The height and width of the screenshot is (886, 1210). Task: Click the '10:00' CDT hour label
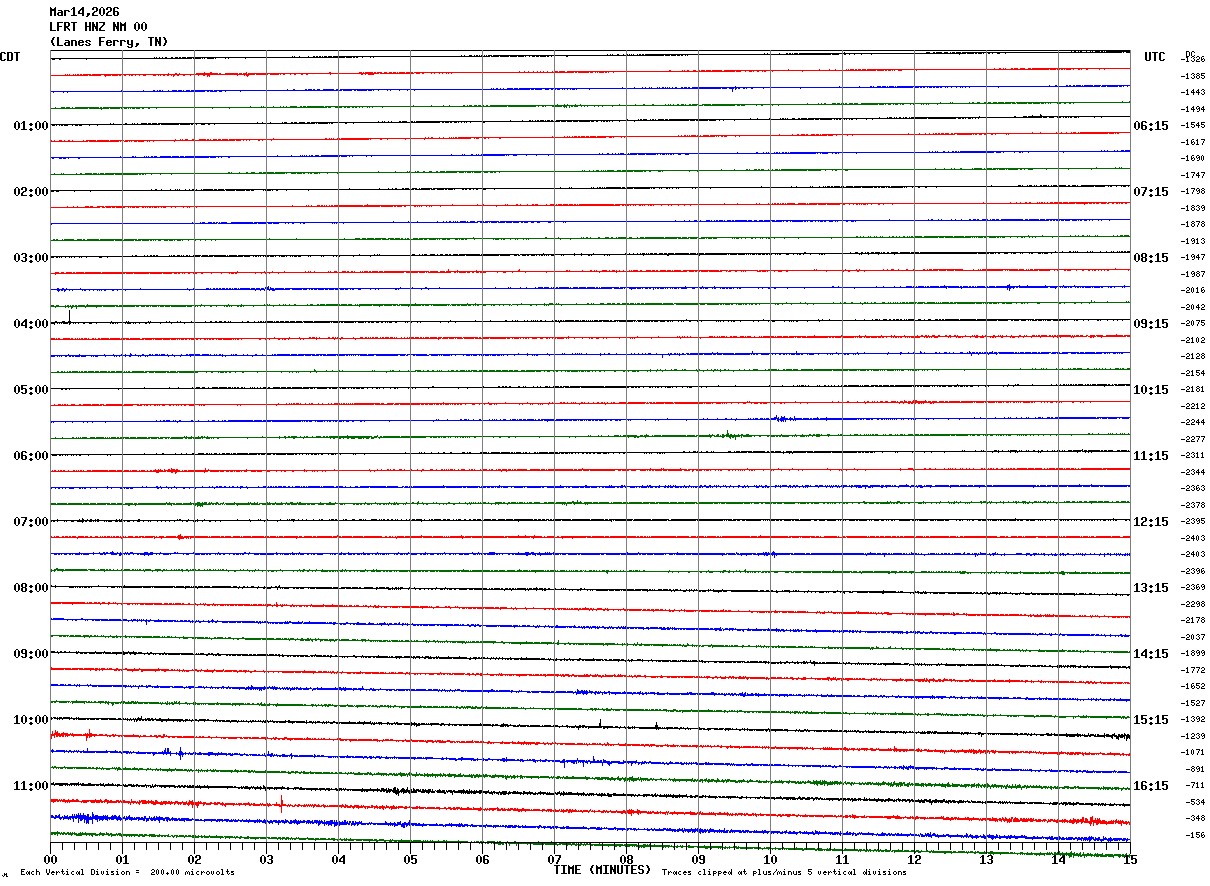tap(31, 720)
